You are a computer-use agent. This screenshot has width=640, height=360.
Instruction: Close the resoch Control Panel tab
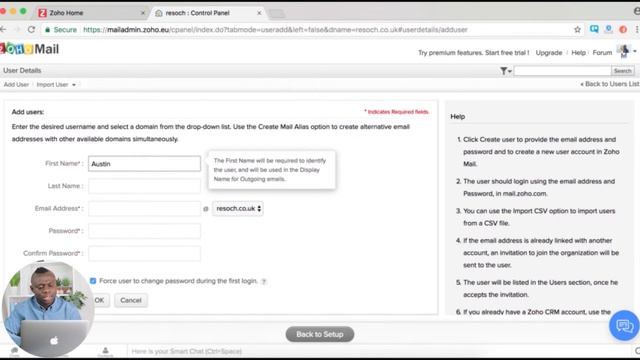point(259,13)
